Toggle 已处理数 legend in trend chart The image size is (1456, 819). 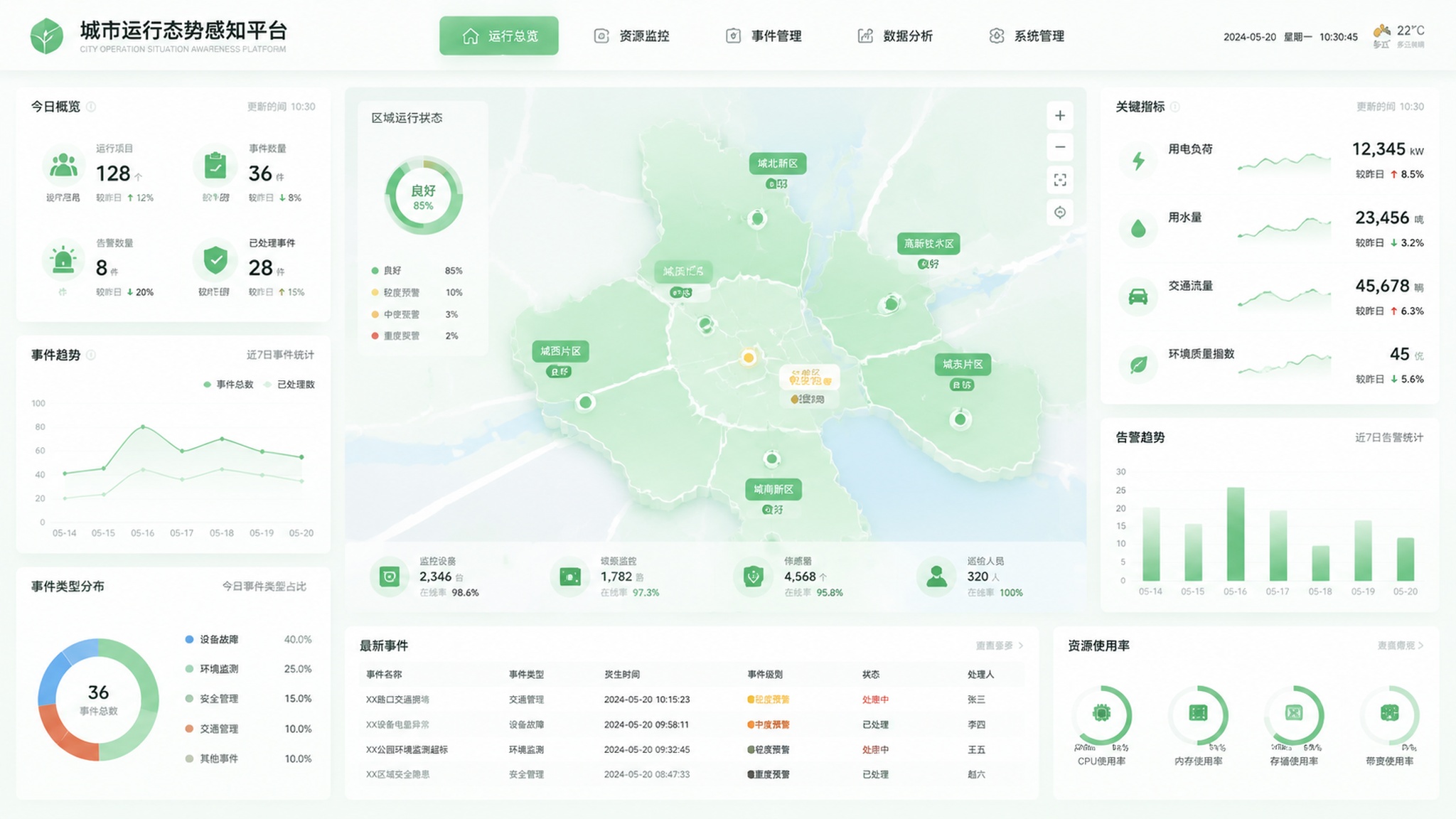pyautogui.click(x=289, y=385)
